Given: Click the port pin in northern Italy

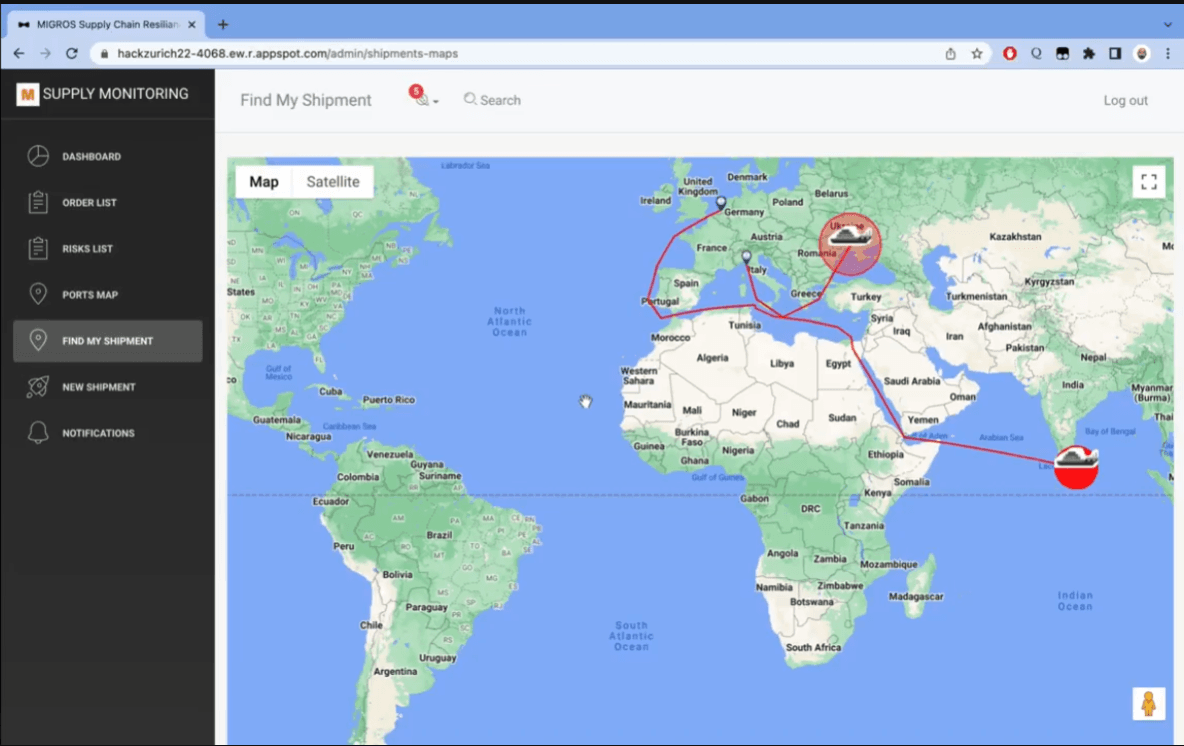Looking at the screenshot, I should pyautogui.click(x=747, y=257).
